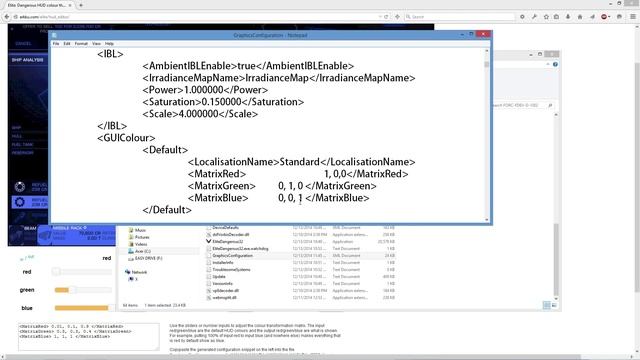Click the browser Search box
This screenshot has width=640, height=360.
[459, 17]
